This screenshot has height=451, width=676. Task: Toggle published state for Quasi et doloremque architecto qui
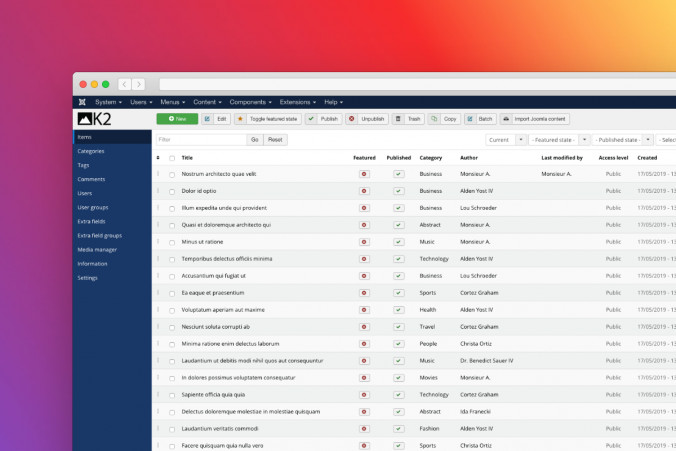(399, 225)
